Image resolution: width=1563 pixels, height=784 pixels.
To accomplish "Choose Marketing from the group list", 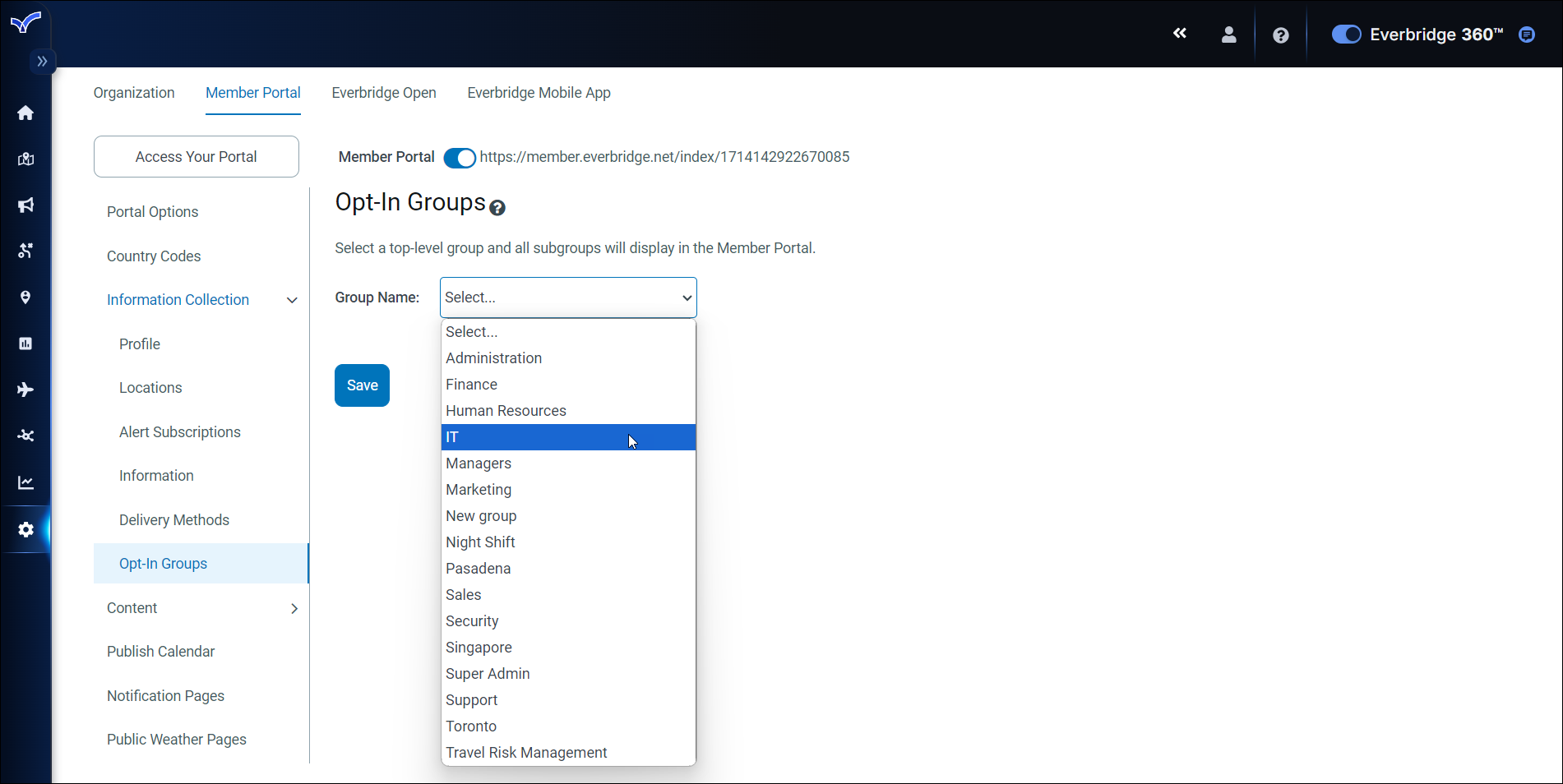I will [568, 490].
